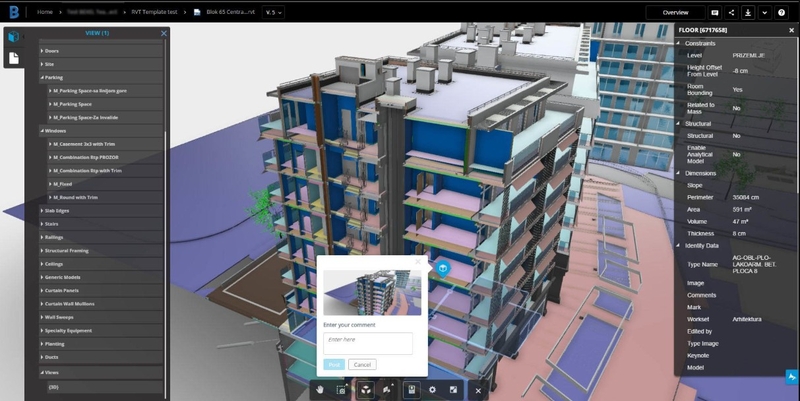The width and height of the screenshot is (800, 401).
Task: Click the blue 3D marker pin on model
Action: coord(443,269)
